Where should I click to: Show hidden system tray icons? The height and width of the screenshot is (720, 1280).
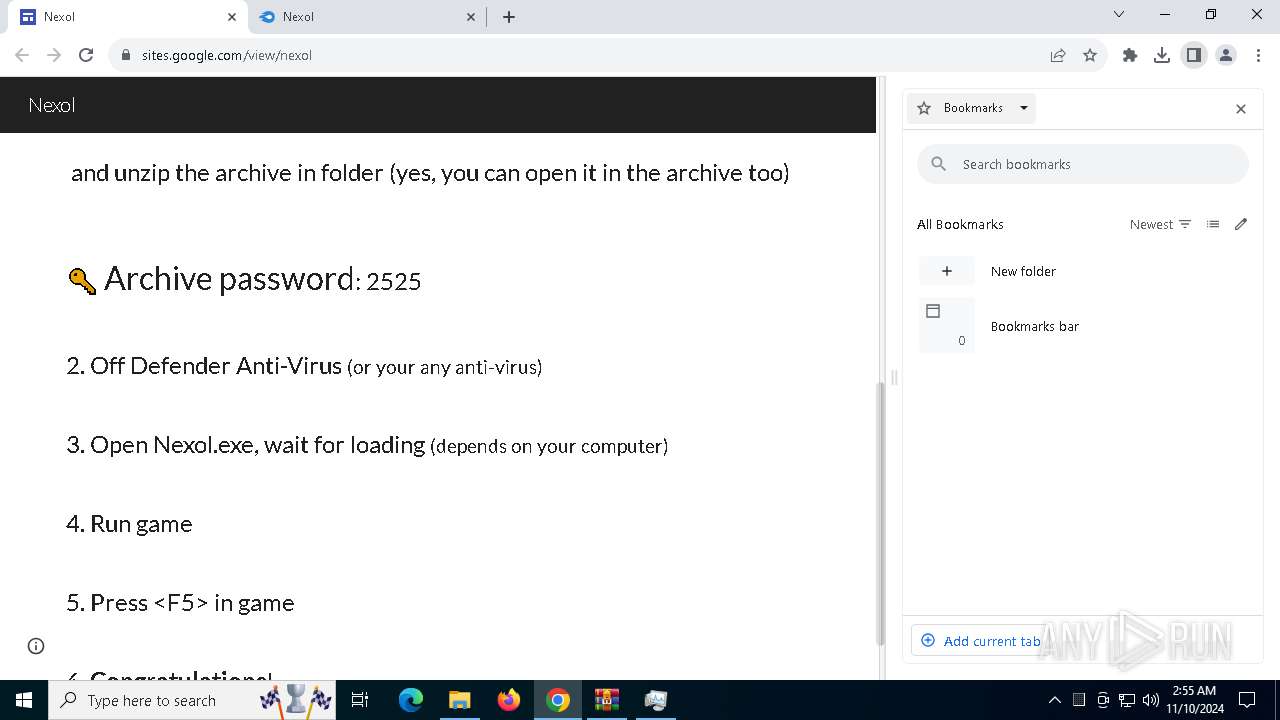click(x=1054, y=700)
